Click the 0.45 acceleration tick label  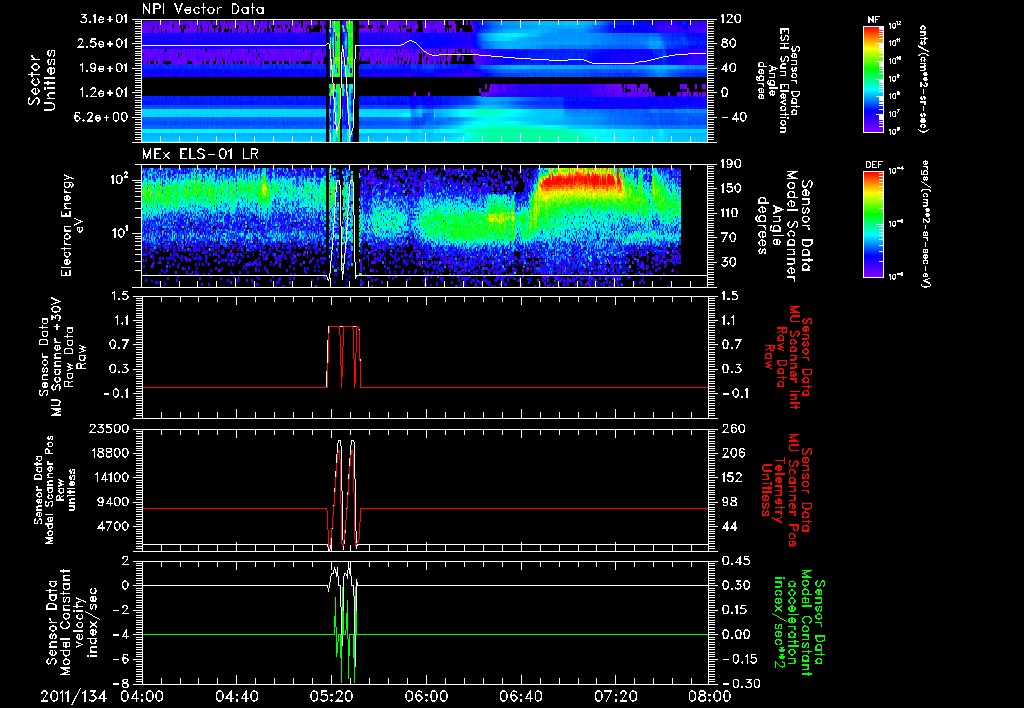click(735, 561)
